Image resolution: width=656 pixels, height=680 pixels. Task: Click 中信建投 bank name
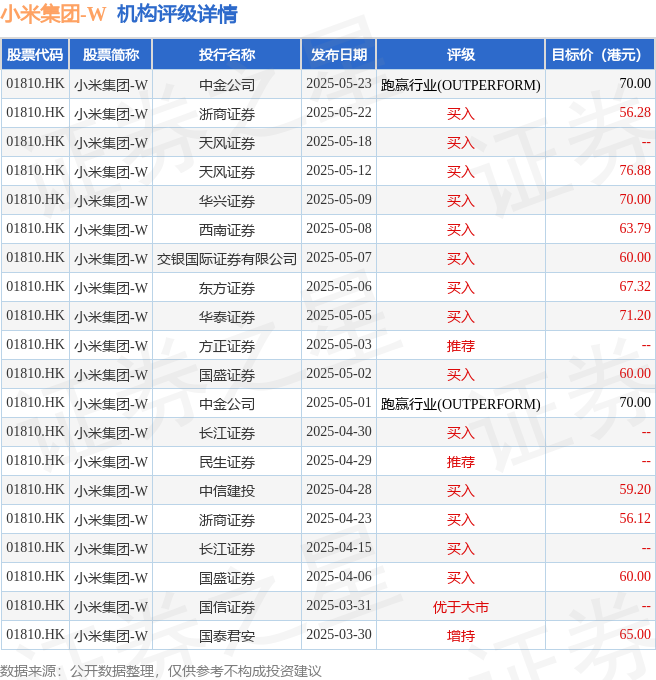[227, 491]
